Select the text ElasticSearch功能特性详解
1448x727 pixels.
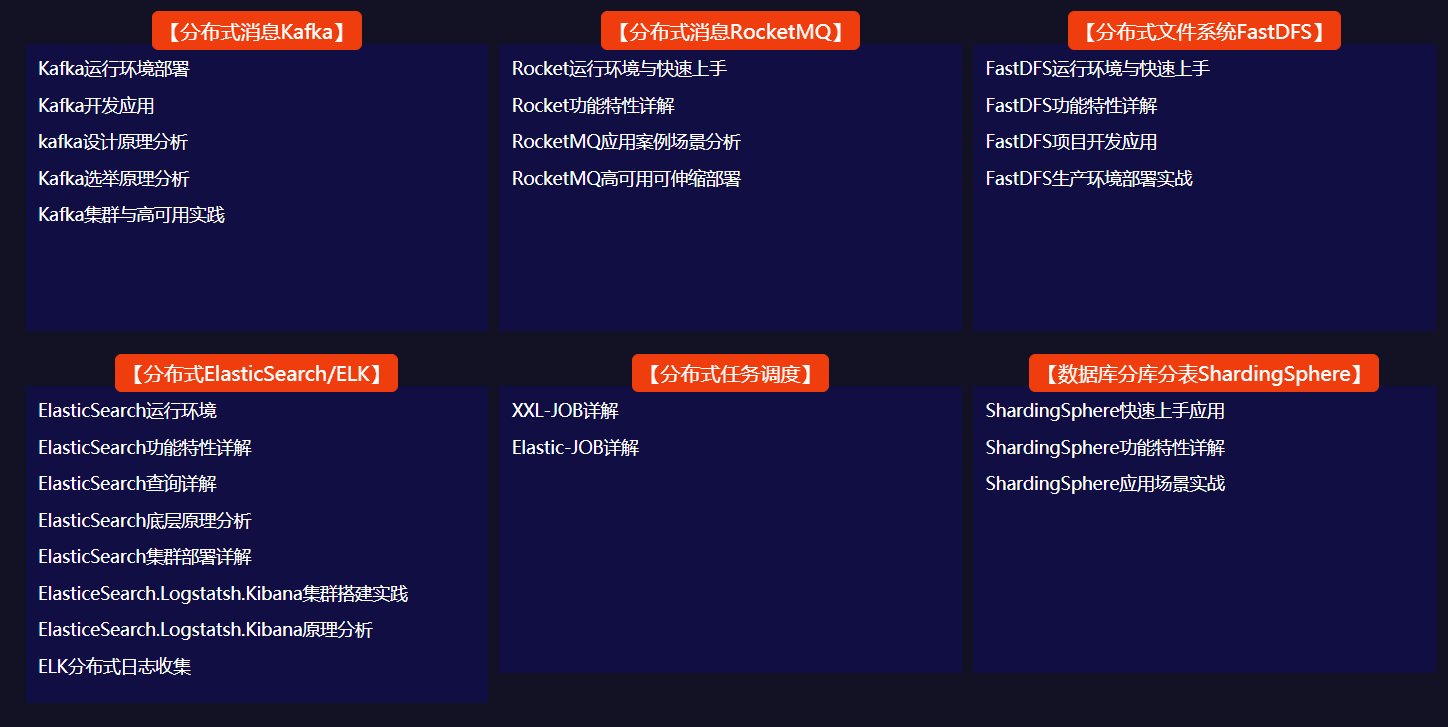click(x=145, y=448)
